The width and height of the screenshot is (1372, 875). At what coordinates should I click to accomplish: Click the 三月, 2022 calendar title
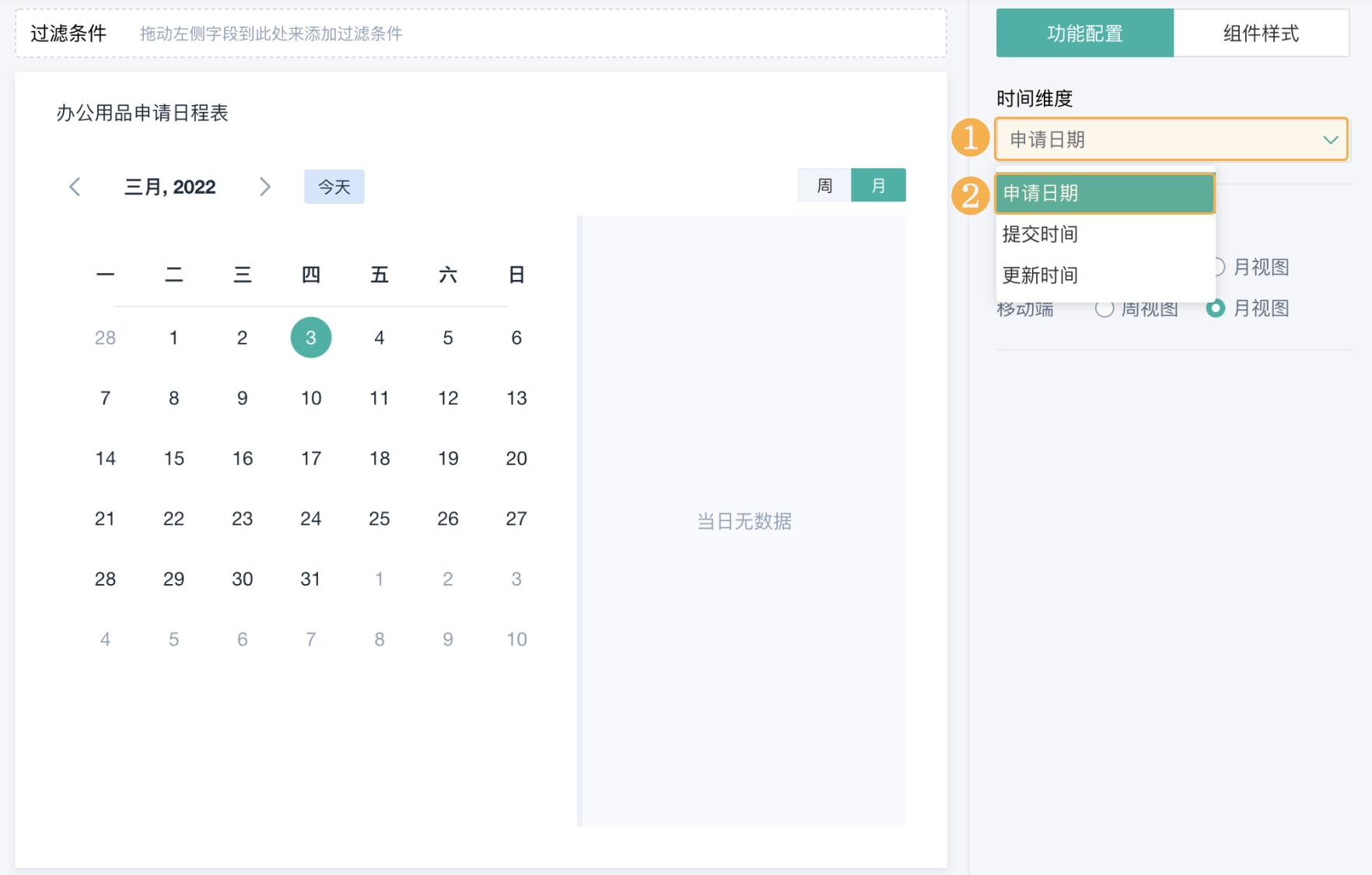pos(170,186)
